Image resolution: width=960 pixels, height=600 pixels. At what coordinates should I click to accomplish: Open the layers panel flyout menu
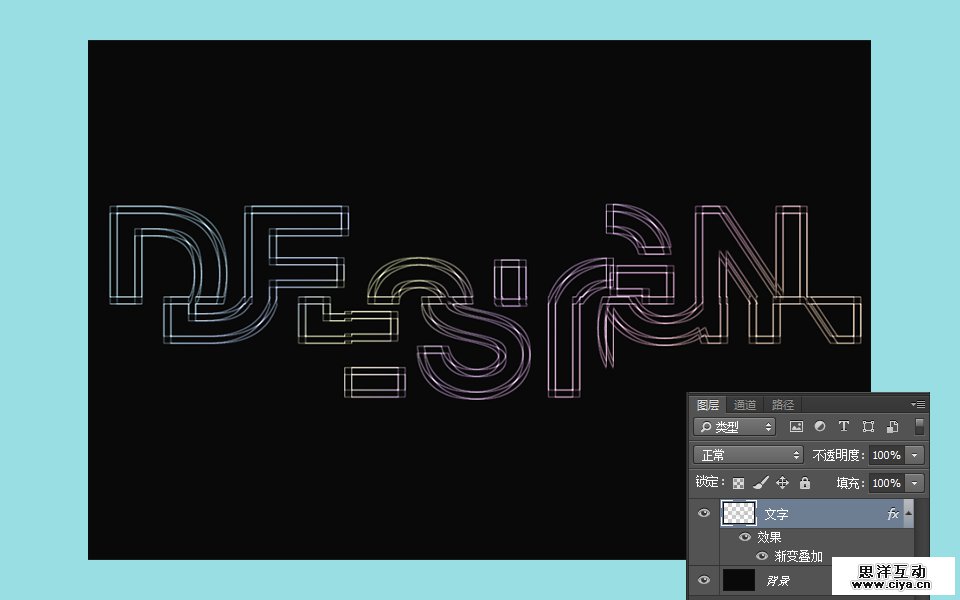tap(918, 404)
